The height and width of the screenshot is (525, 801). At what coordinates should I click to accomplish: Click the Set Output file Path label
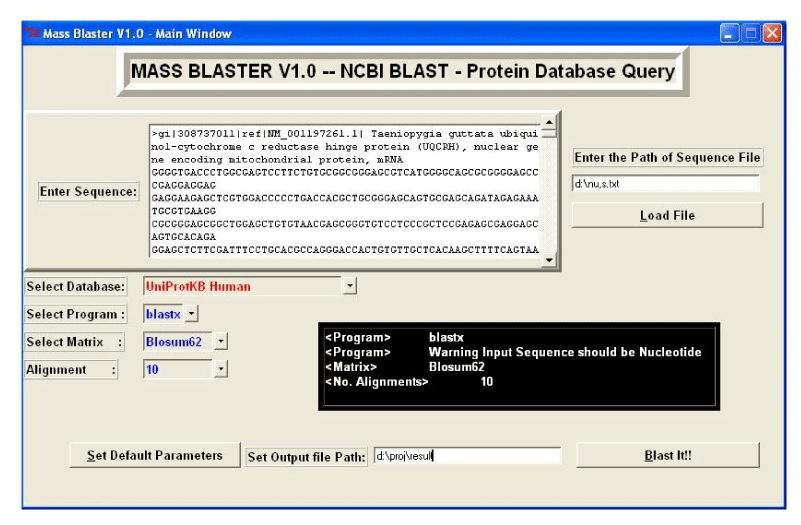[306, 457]
